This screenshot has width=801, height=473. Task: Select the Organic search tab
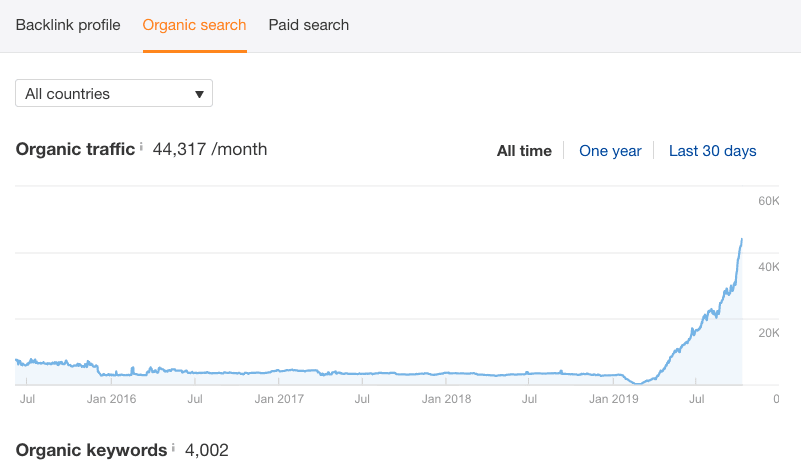[194, 25]
